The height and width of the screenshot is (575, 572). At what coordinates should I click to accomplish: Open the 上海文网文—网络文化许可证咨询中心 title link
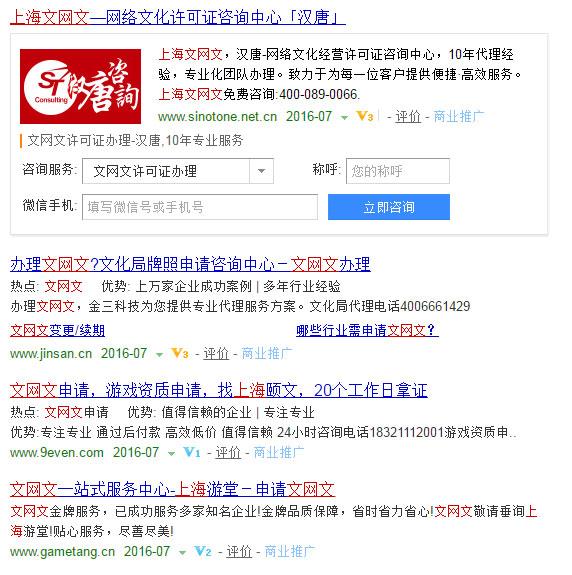pos(177,17)
